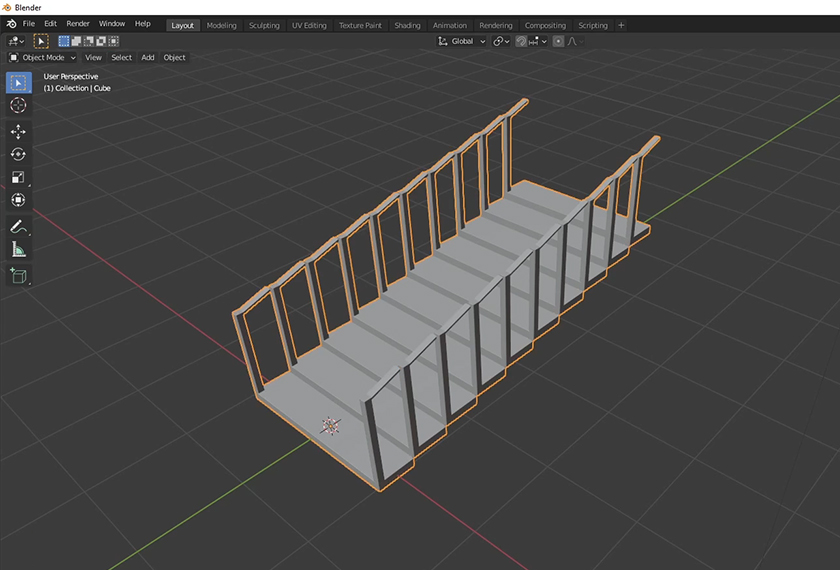Select the Cursor tool in toolbar

(18, 105)
